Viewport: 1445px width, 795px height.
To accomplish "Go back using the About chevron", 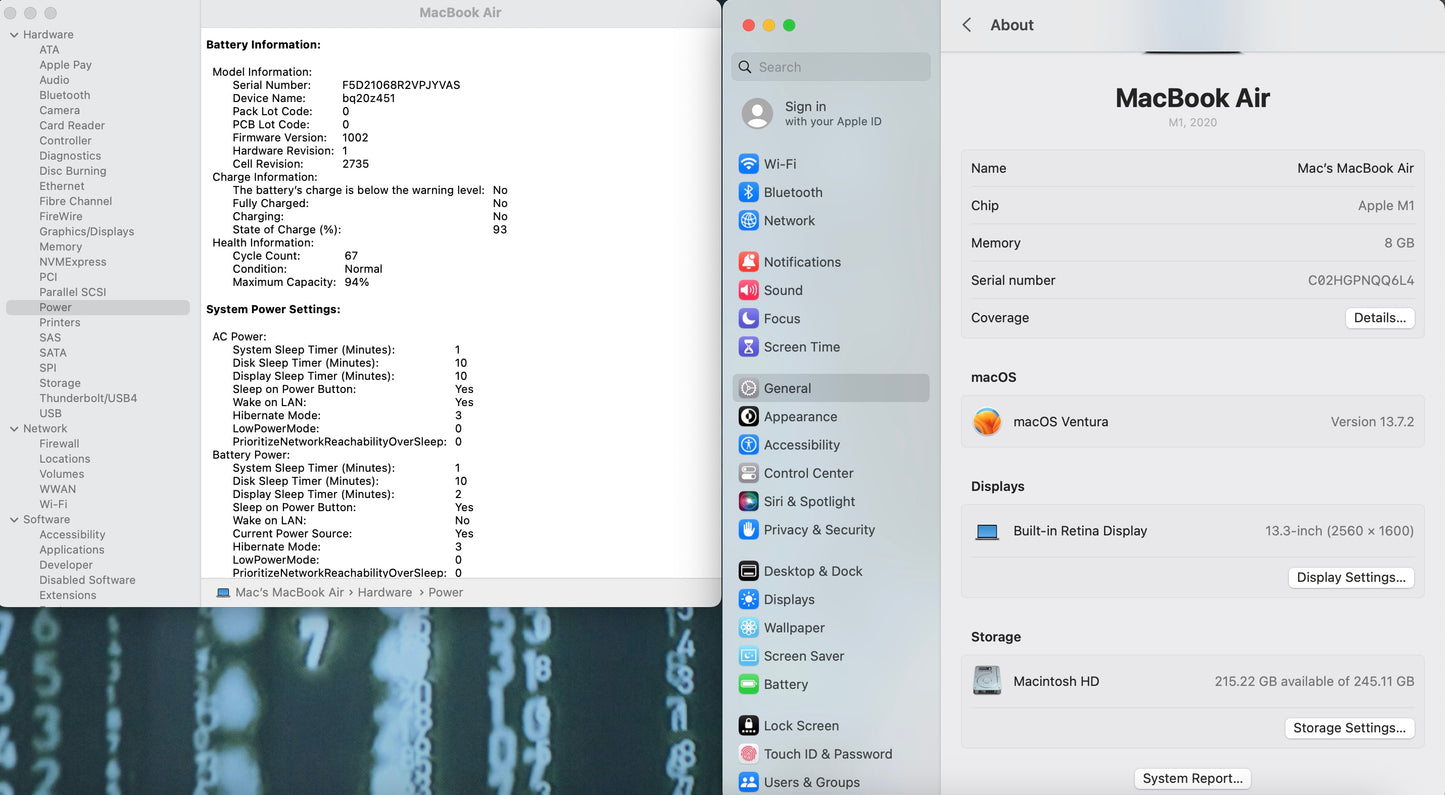I will pyautogui.click(x=967, y=25).
